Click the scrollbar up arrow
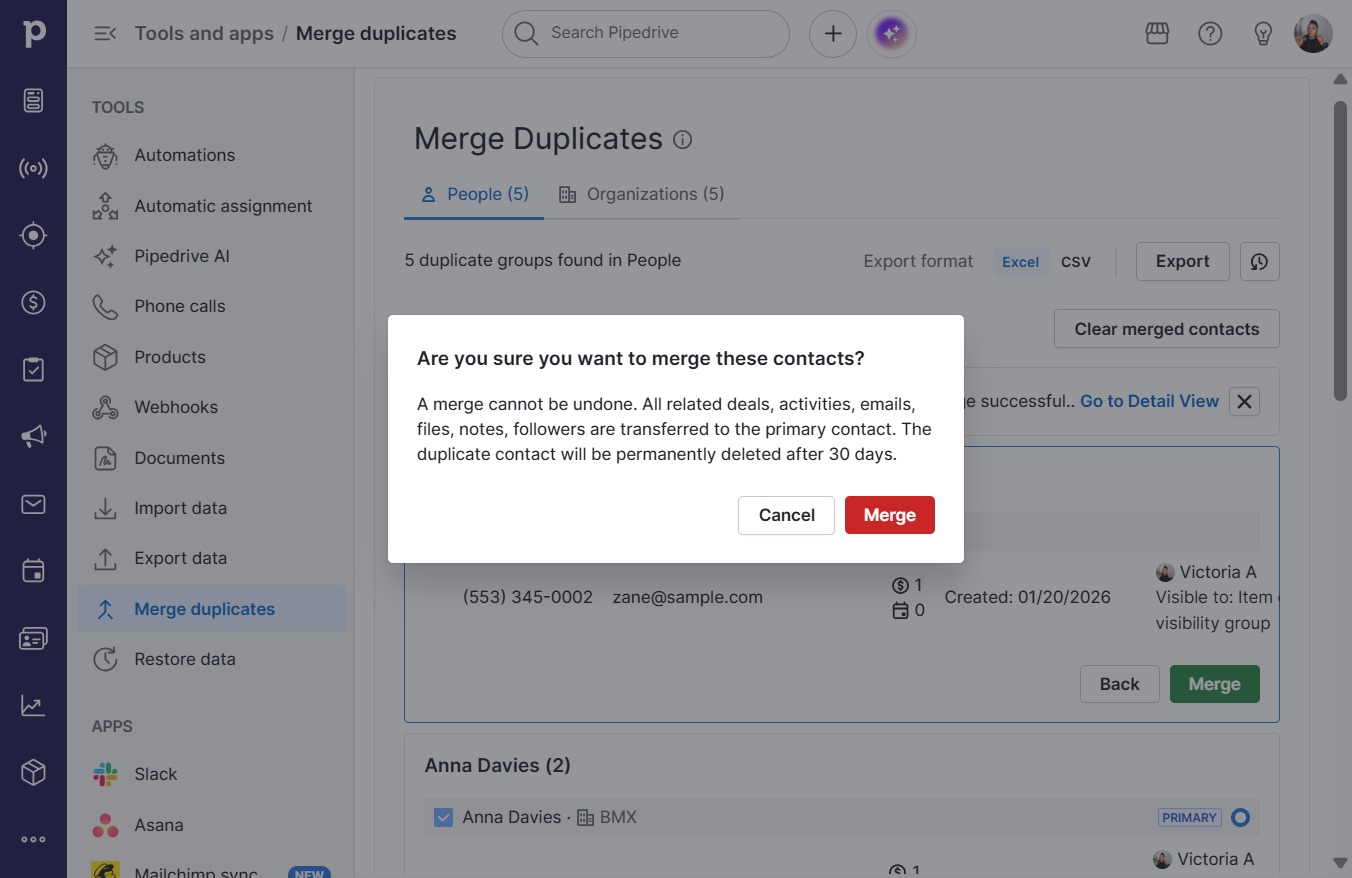This screenshot has height=878, width=1352. point(1341,80)
